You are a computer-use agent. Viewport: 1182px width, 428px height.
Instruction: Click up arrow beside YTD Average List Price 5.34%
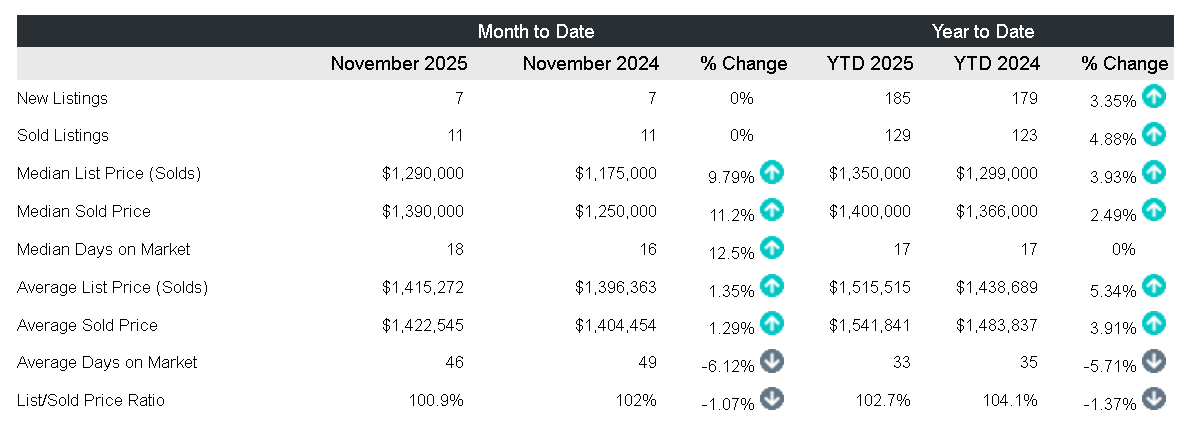pos(1154,286)
